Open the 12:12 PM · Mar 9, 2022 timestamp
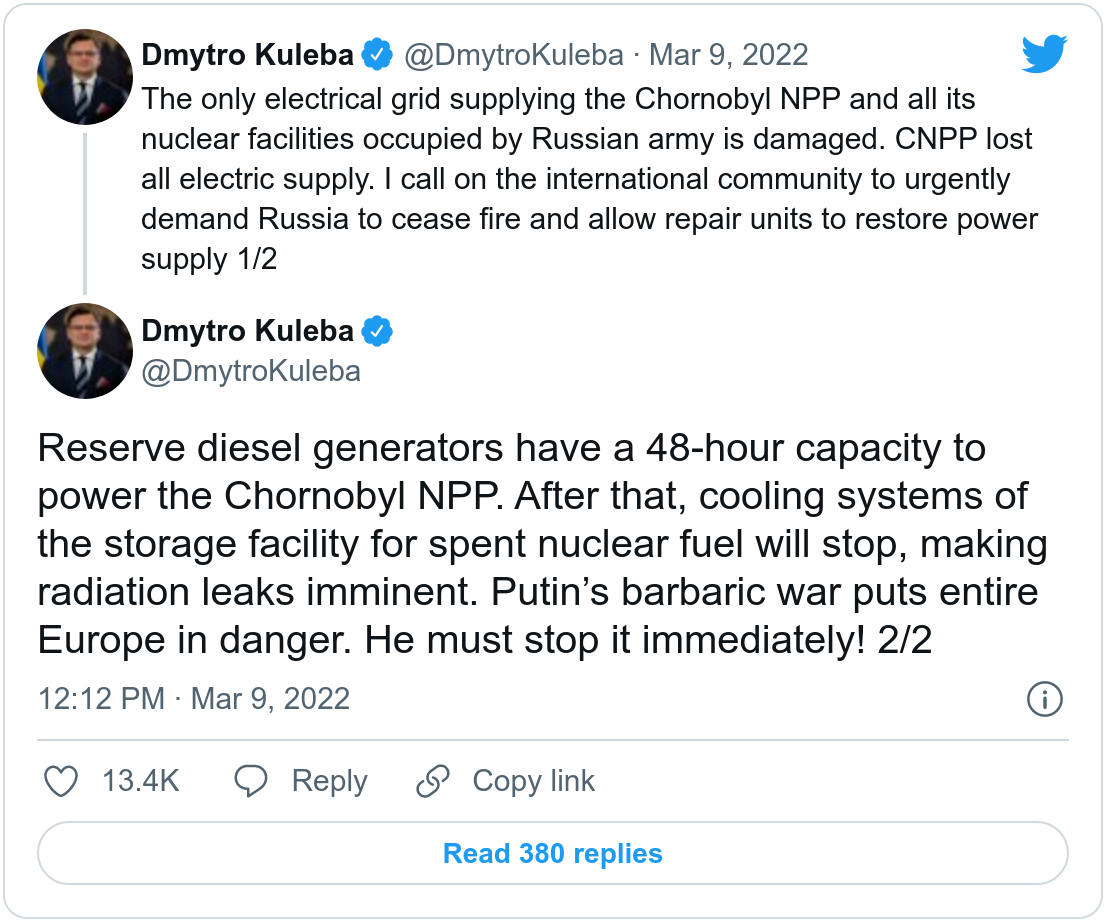This screenshot has width=1108, height=923. tap(194, 698)
